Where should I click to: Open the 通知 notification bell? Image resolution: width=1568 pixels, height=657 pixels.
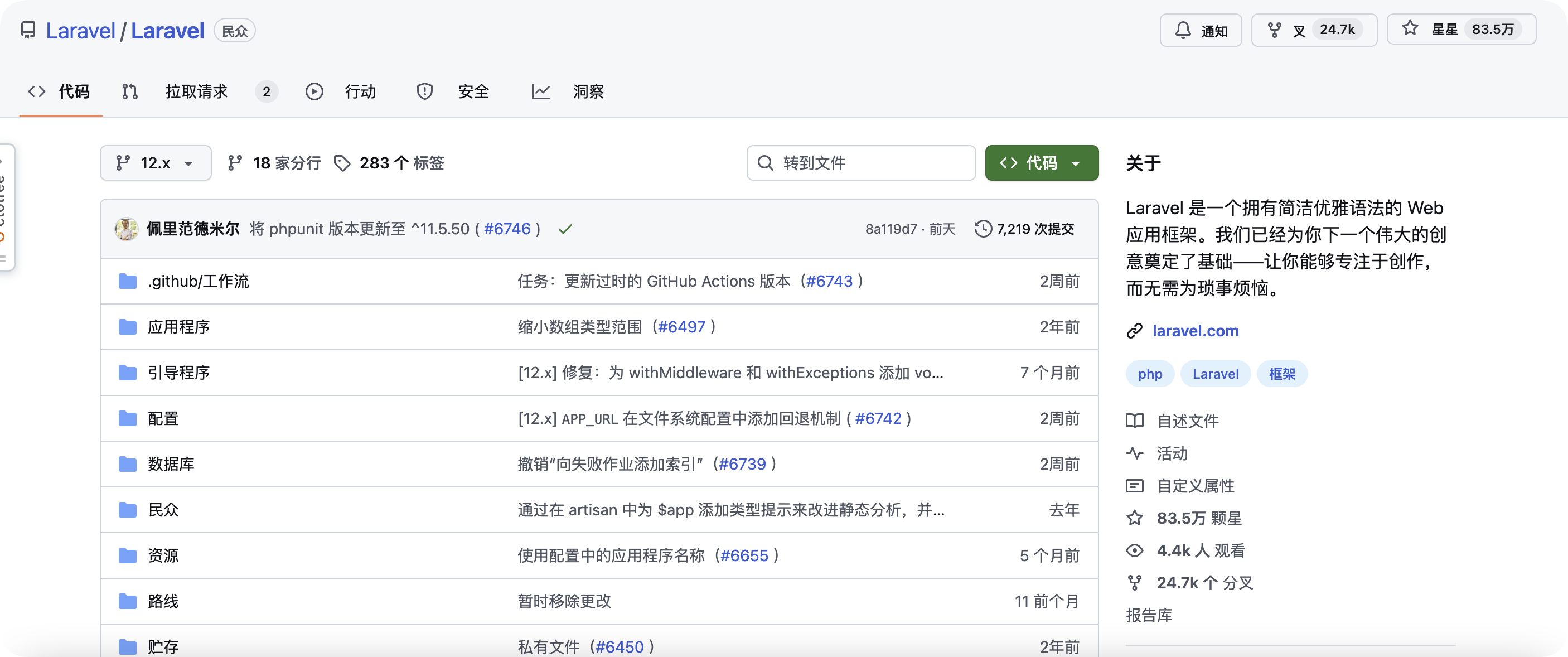click(x=1200, y=30)
